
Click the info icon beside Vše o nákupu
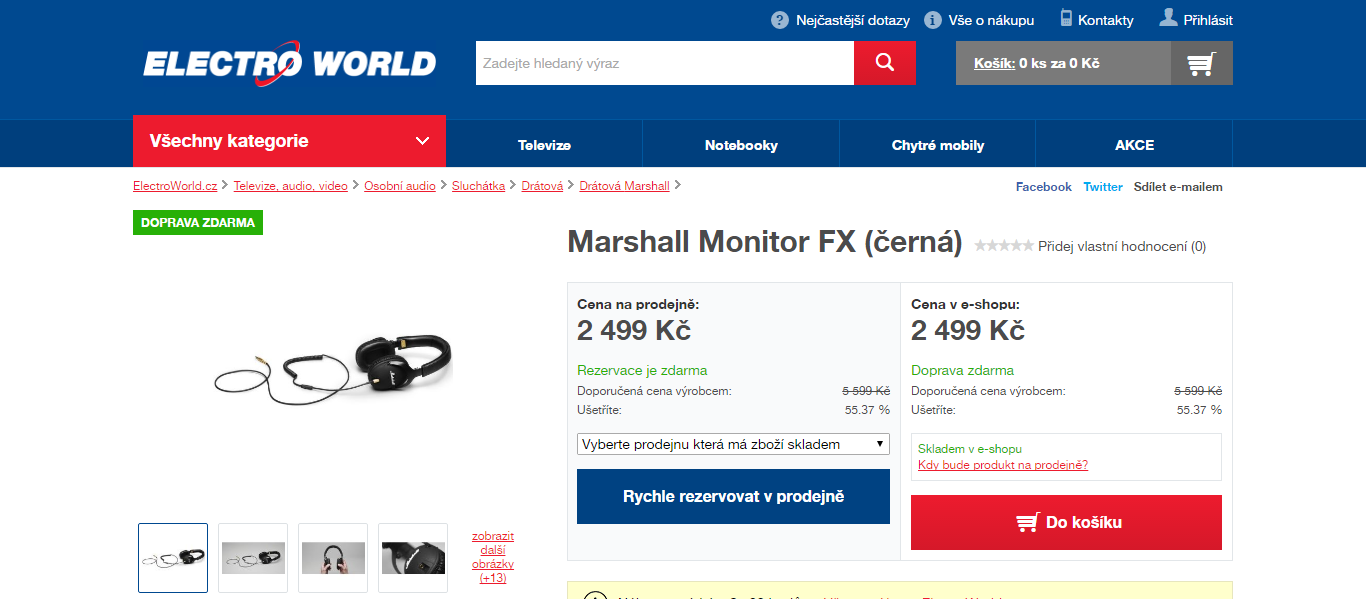pos(933,20)
